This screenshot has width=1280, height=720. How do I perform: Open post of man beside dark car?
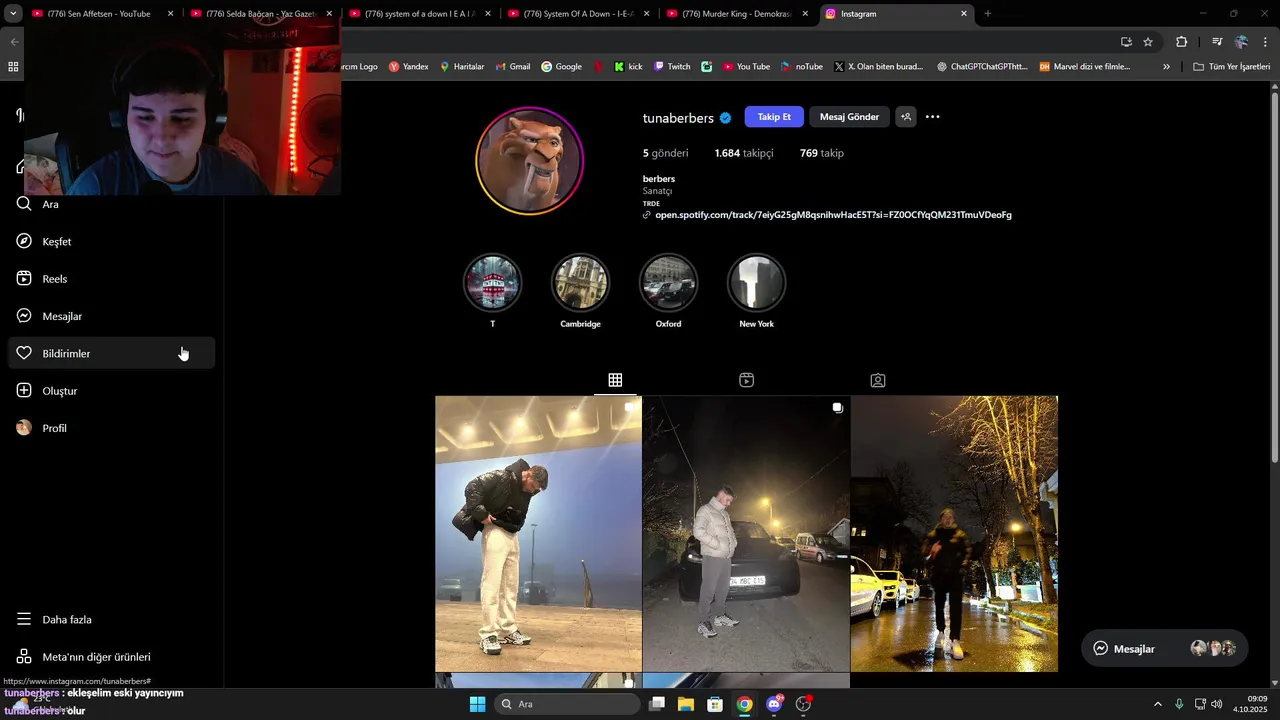tap(746, 534)
